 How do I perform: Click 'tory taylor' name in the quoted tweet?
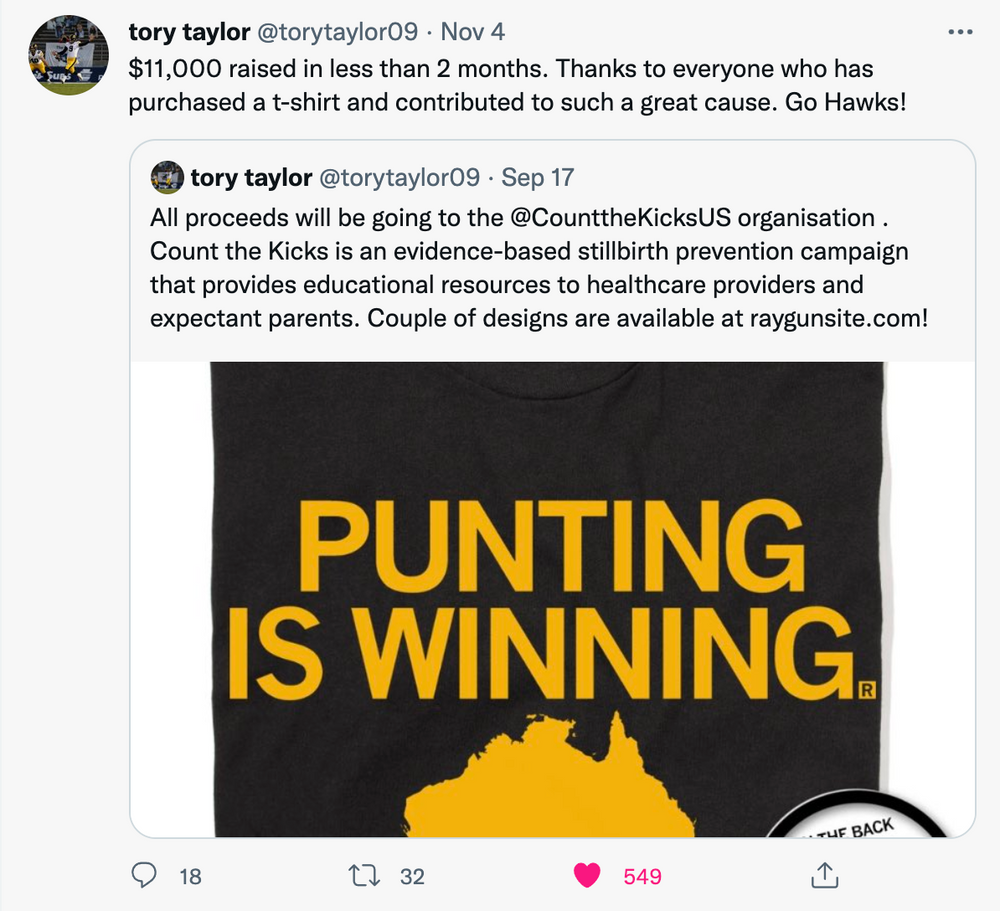click(x=251, y=178)
